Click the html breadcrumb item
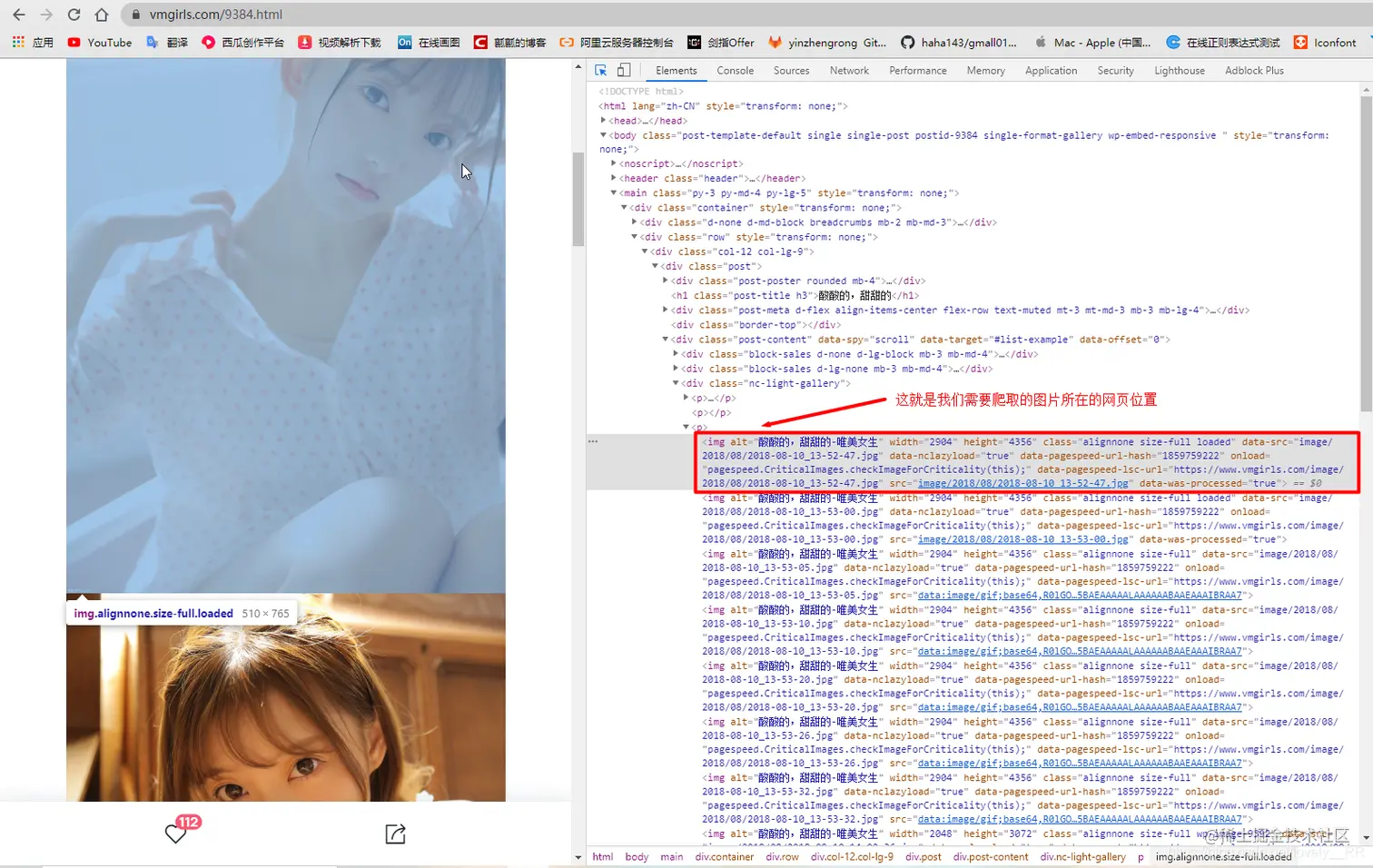 tap(603, 856)
